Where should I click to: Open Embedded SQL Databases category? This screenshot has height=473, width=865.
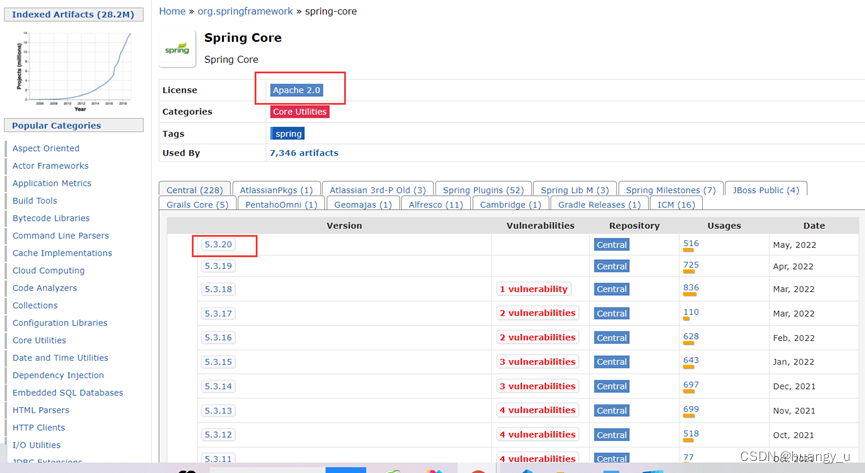click(x=68, y=392)
